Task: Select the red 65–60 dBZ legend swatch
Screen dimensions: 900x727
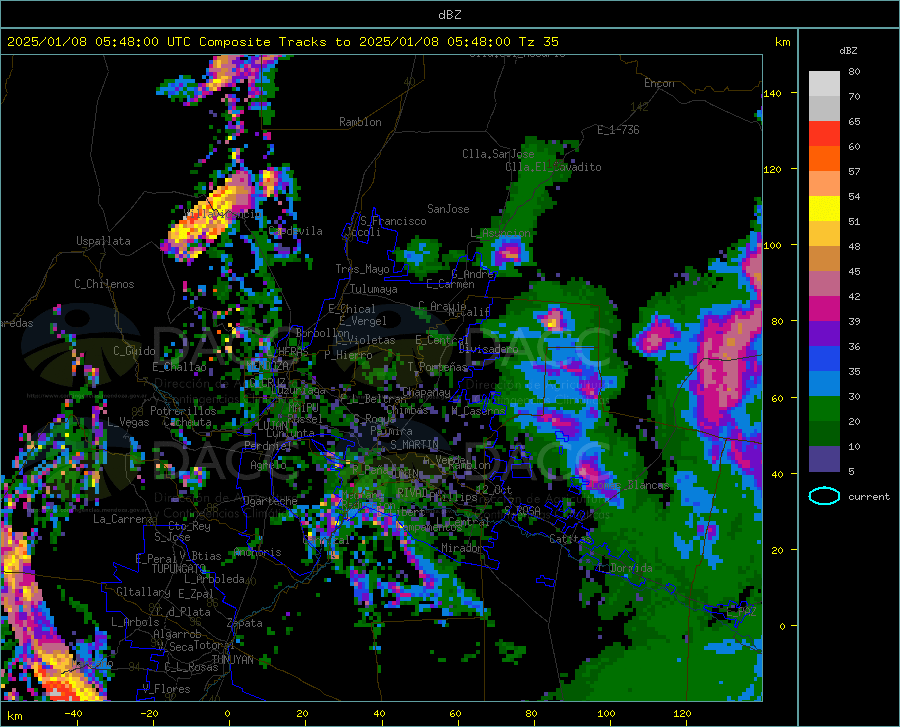Action: click(824, 134)
